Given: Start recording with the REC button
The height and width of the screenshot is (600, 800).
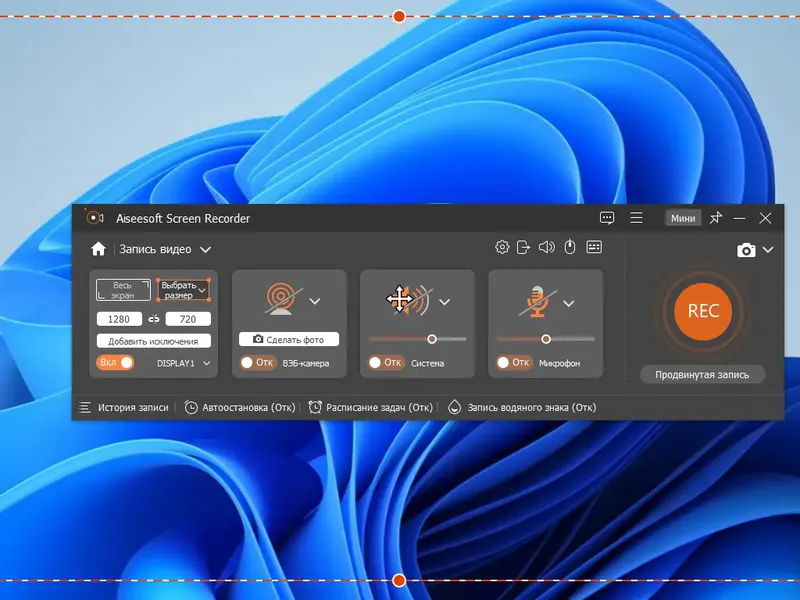Looking at the screenshot, I should pyautogui.click(x=703, y=311).
